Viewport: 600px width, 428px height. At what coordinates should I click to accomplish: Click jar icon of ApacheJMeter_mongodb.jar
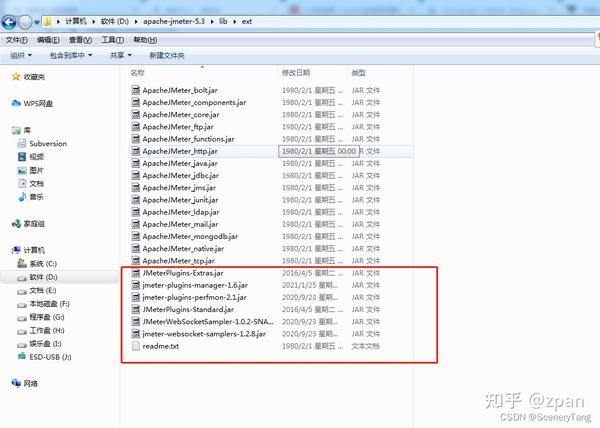(x=135, y=236)
